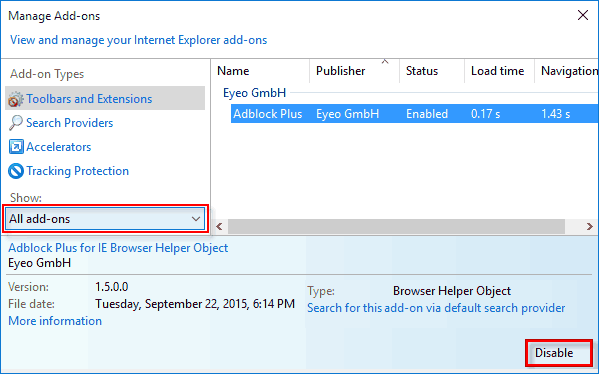Viewport: 599px width, 374px height.
Task: Click the horizontal scrollbar thumb
Action: coord(396,227)
